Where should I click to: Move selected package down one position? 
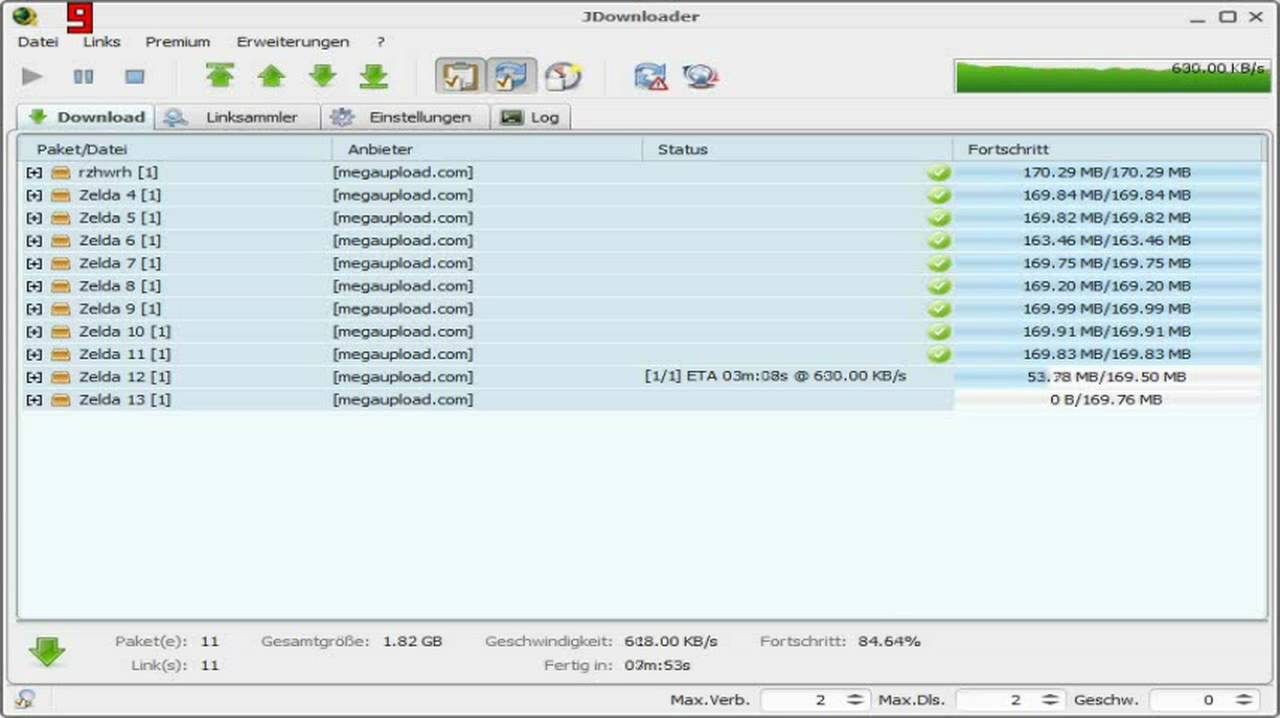pyautogui.click(x=322, y=76)
